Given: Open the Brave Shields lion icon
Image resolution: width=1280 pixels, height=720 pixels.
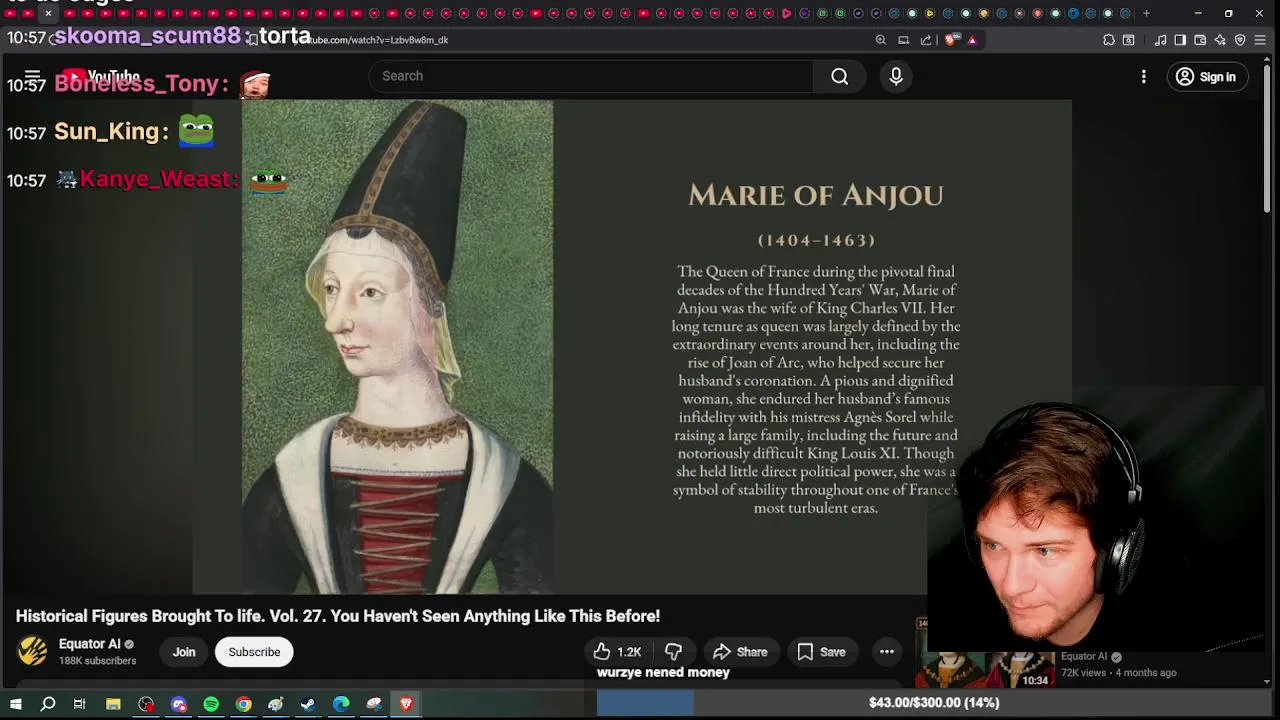Looking at the screenshot, I should point(952,40).
